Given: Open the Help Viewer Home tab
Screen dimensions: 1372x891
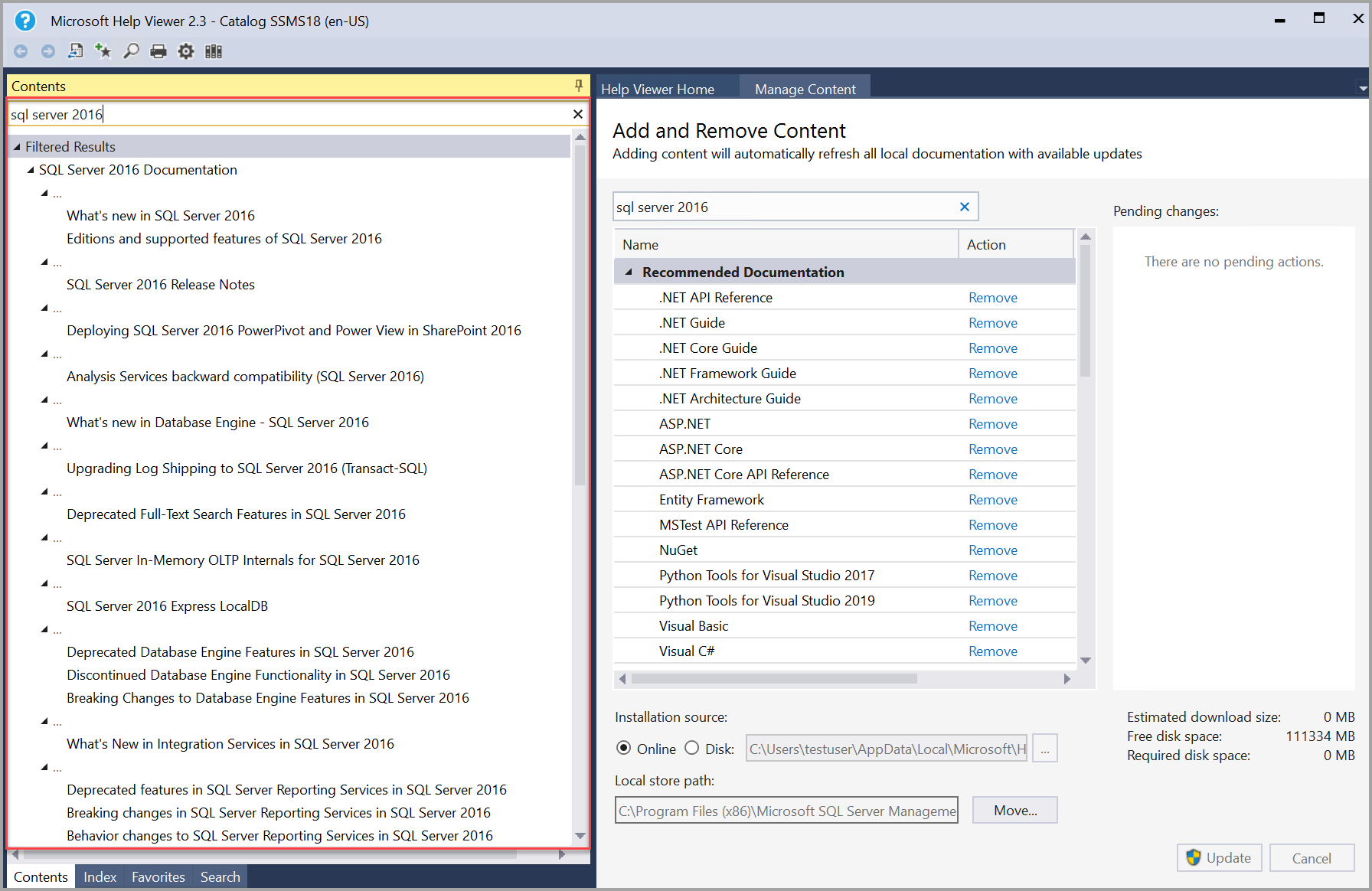Looking at the screenshot, I should pos(657,89).
